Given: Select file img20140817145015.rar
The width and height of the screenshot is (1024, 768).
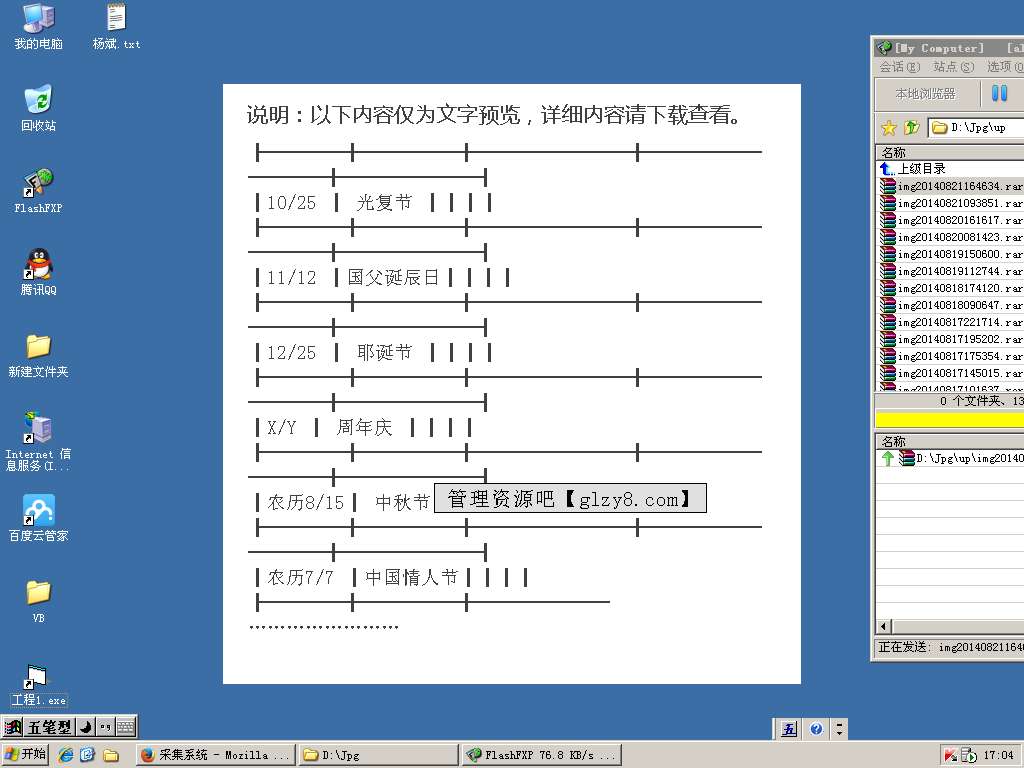Looking at the screenshot, I should click(951, 373).
